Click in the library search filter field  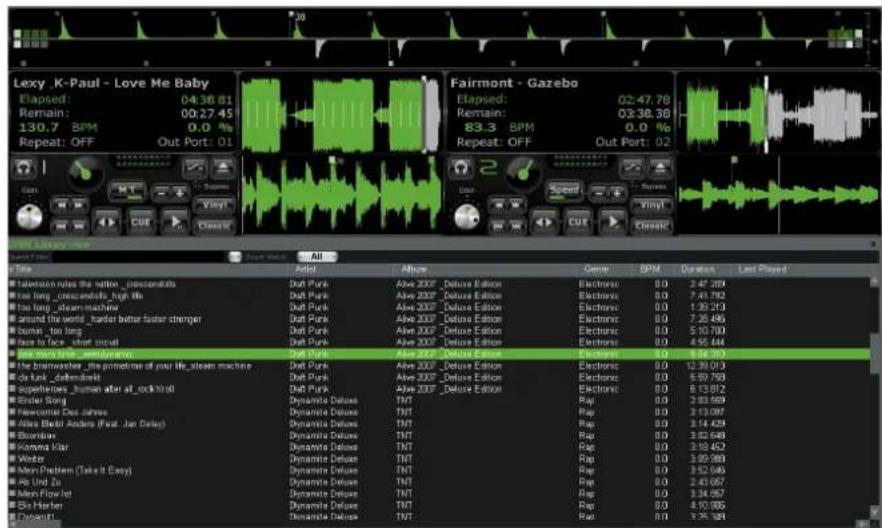pos(138,257)
